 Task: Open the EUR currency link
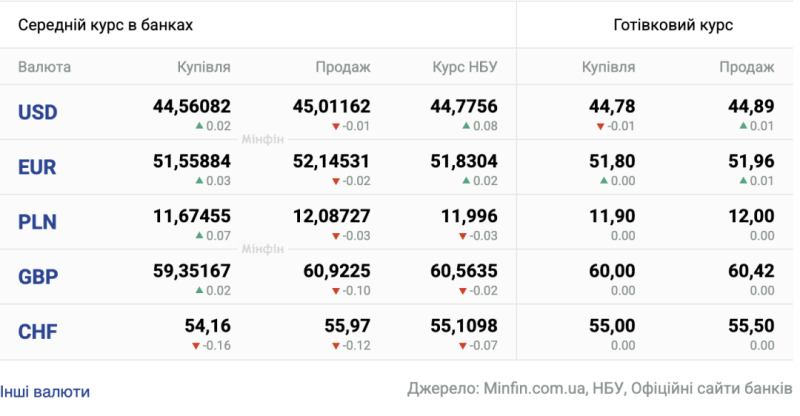click(x=37, y=167)
